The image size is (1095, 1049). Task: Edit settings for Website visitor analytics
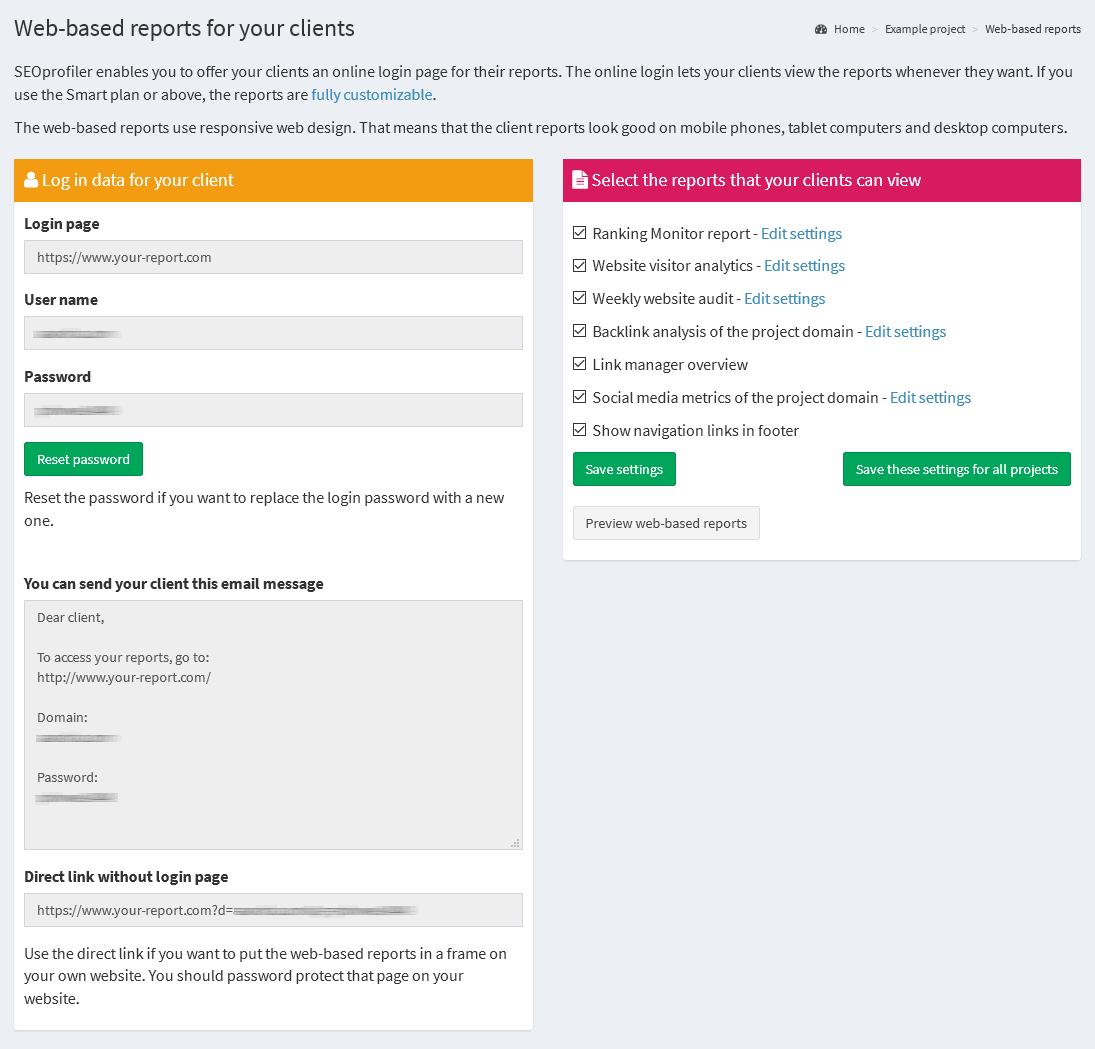tap(804, 265)
